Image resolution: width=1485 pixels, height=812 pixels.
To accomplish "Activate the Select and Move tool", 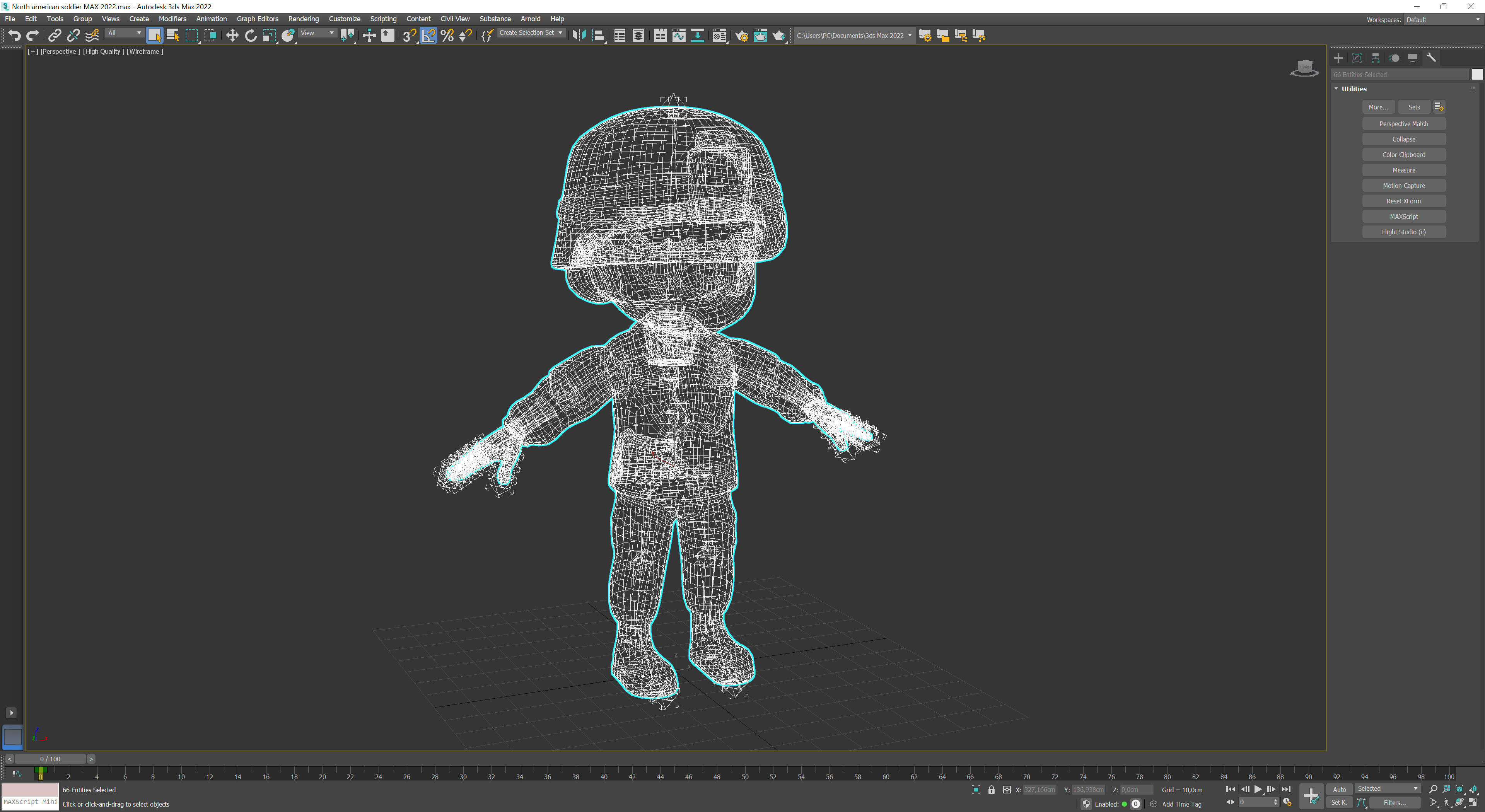I will (232, 36).
